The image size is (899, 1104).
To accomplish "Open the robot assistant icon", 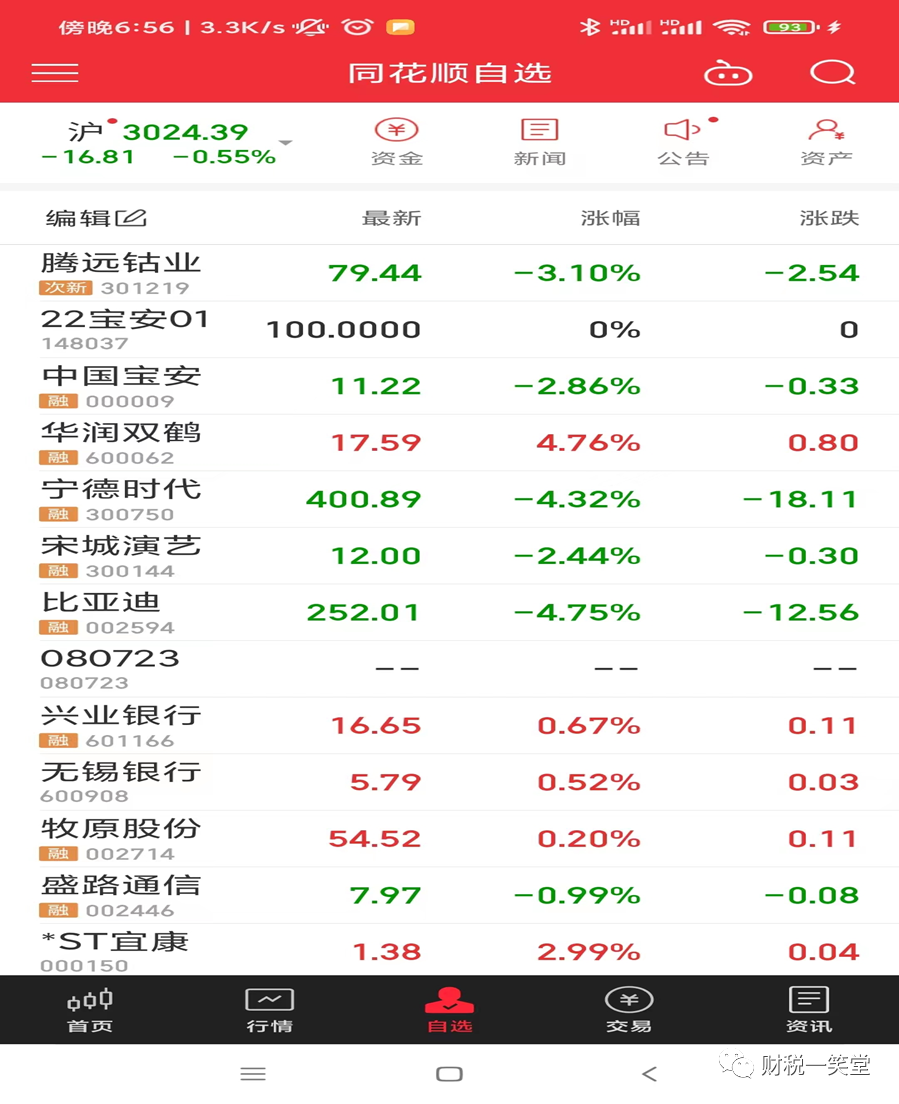I will point(728,73).
